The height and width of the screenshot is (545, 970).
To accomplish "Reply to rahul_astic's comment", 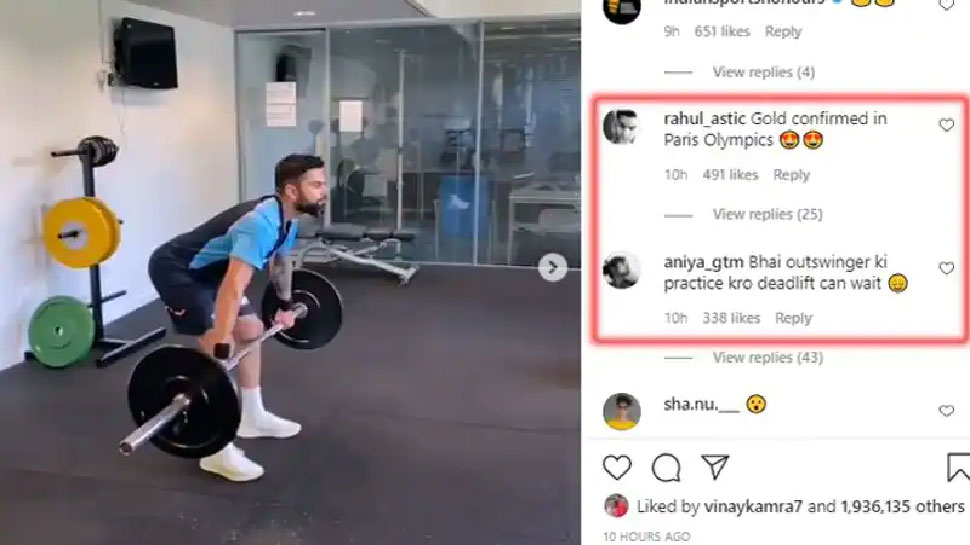I will (x=791, y=175).
